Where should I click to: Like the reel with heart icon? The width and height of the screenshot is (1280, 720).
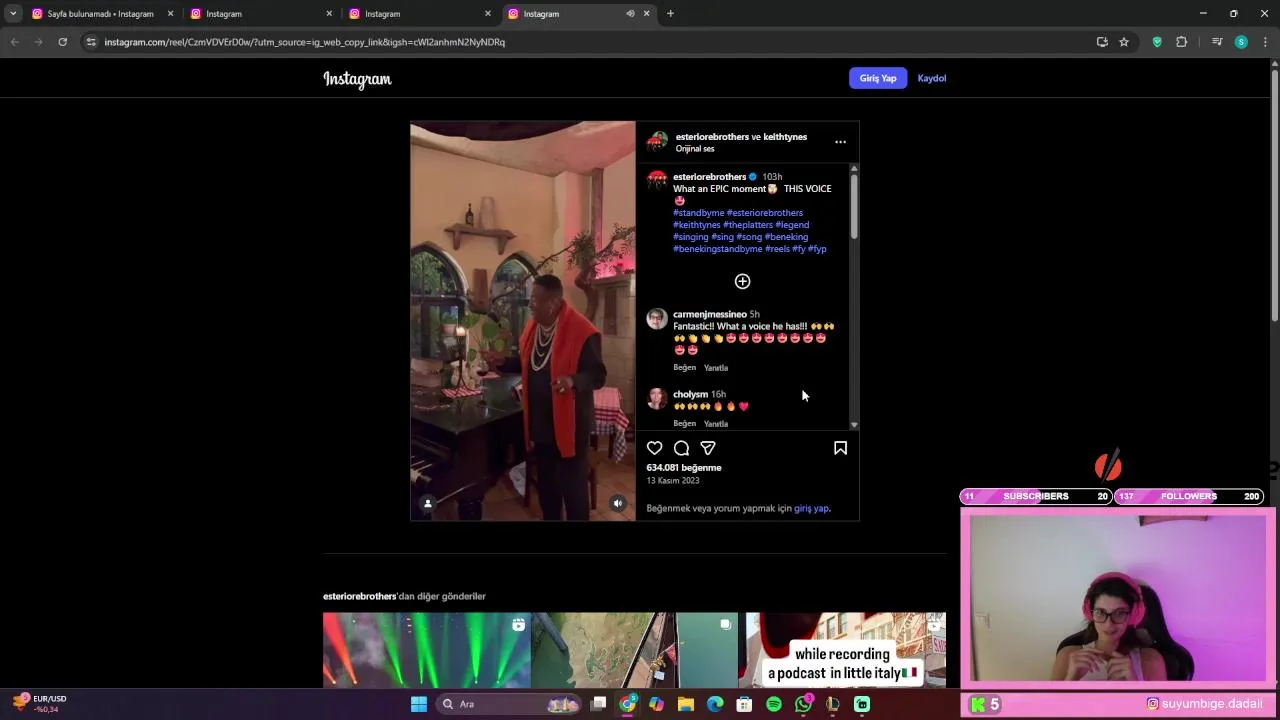point(654,448)
